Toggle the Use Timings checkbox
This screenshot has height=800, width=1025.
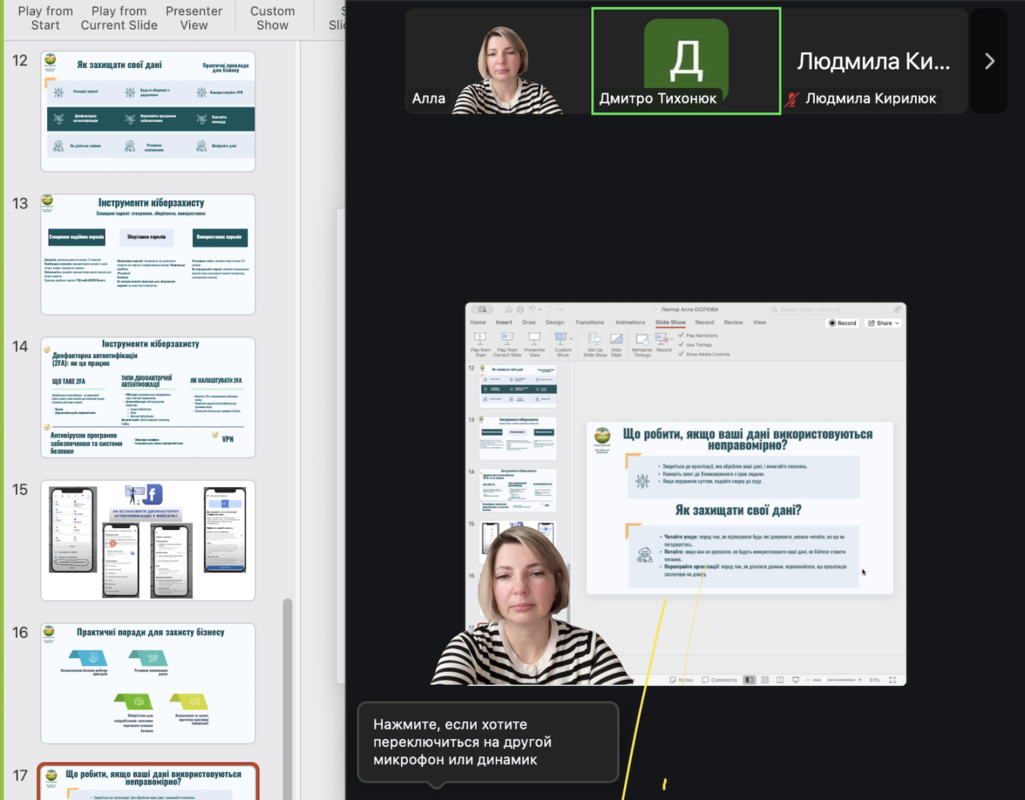tap(681, 344)
